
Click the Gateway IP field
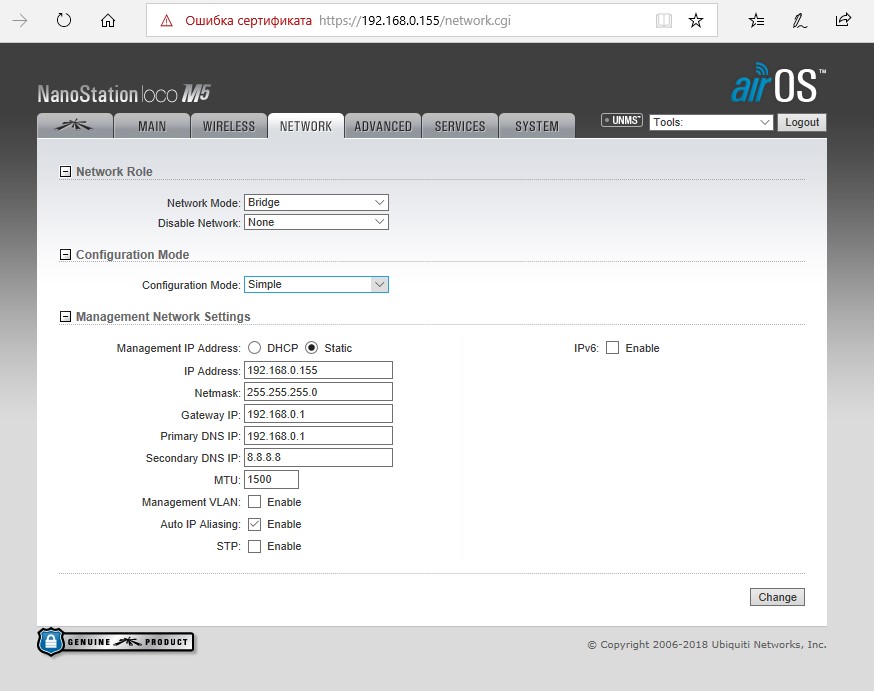318,414
